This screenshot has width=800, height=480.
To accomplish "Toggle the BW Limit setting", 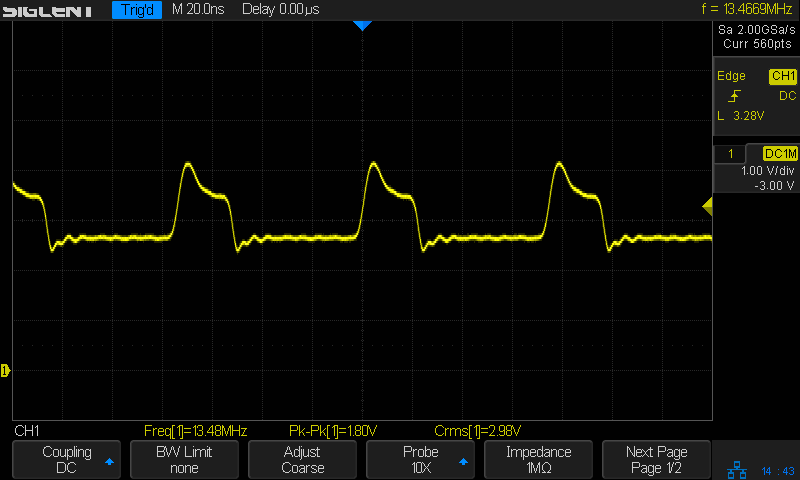I will click(x=184, y=459).
